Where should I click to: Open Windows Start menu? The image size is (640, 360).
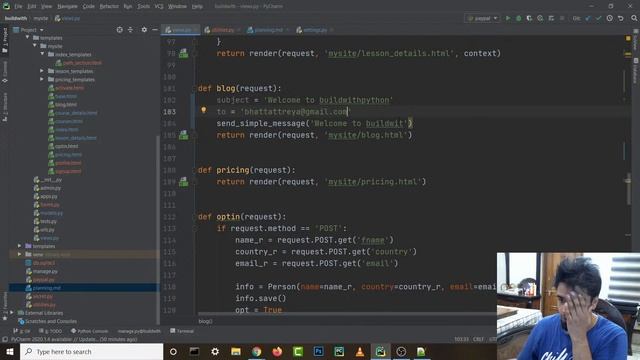coord(10,351)
